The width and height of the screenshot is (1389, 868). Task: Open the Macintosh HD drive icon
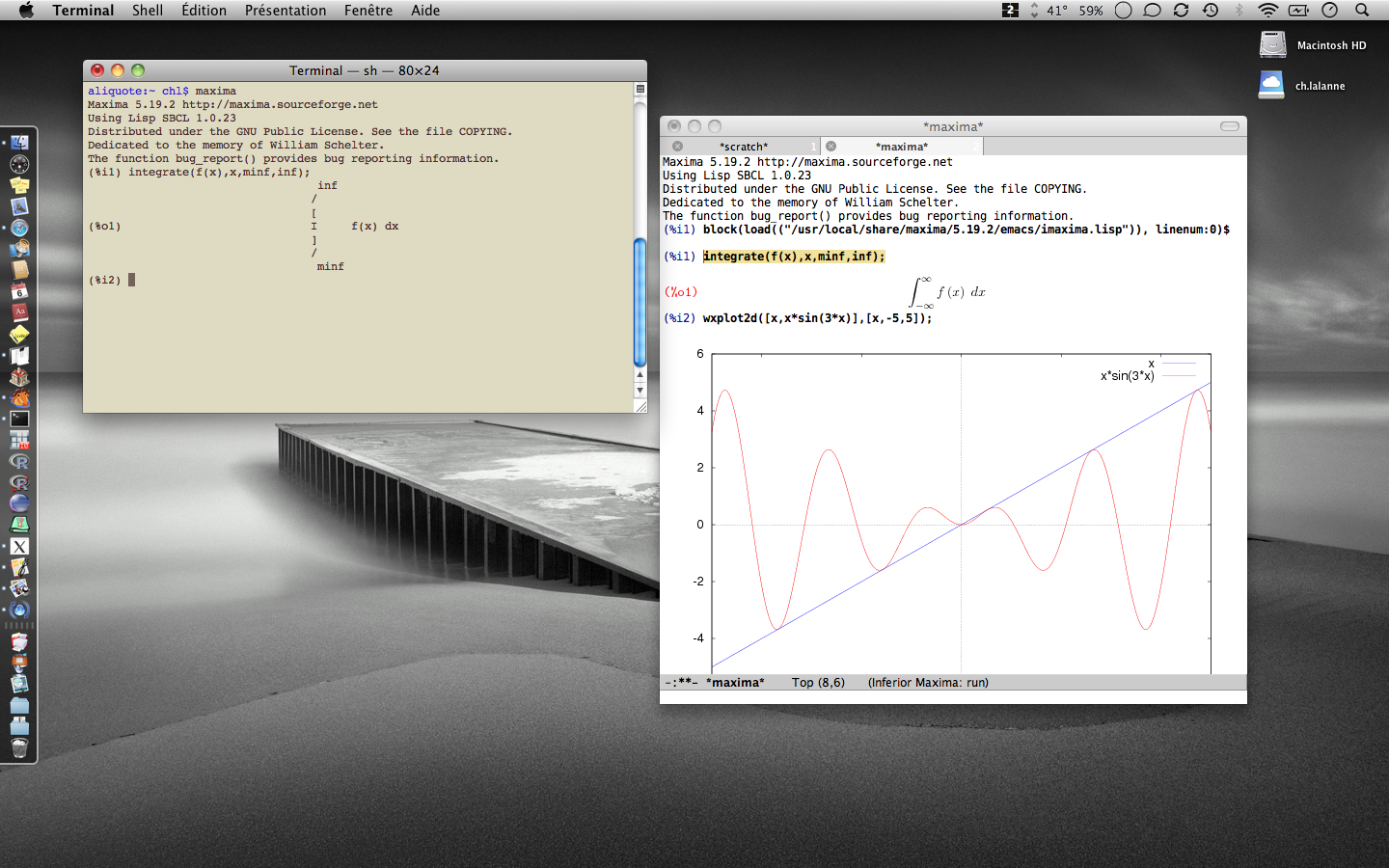tap(1273, 44)
